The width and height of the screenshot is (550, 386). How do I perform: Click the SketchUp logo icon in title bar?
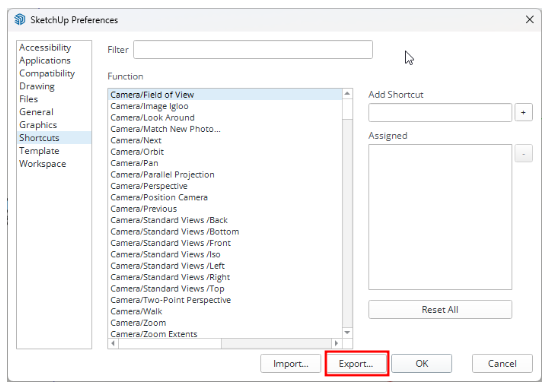coord(20,19)
